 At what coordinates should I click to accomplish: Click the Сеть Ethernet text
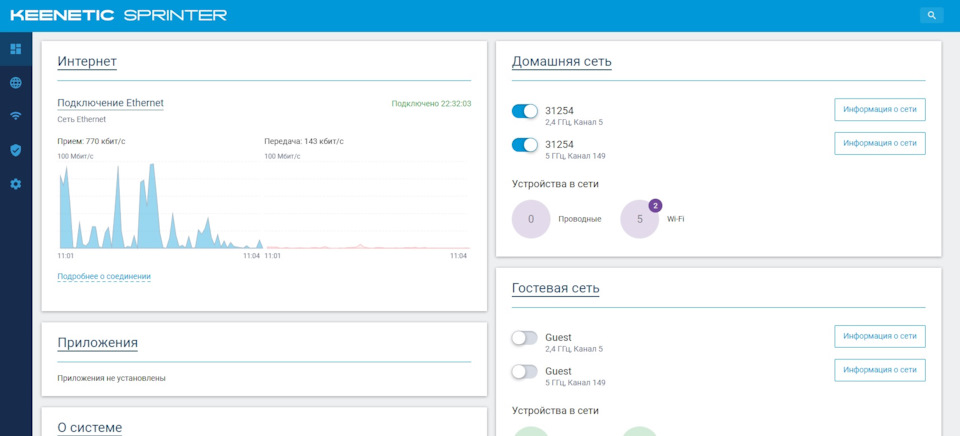[81, 119]
